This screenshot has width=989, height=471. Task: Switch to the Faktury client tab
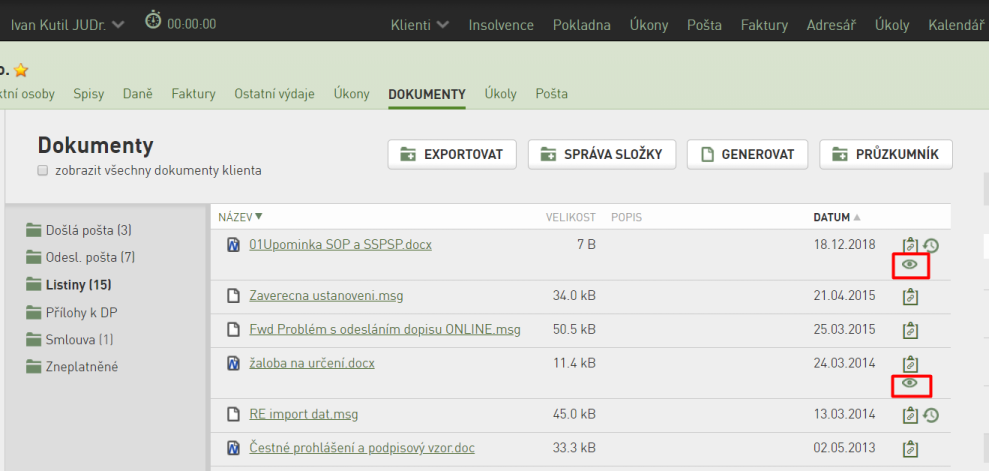[193, 94]
